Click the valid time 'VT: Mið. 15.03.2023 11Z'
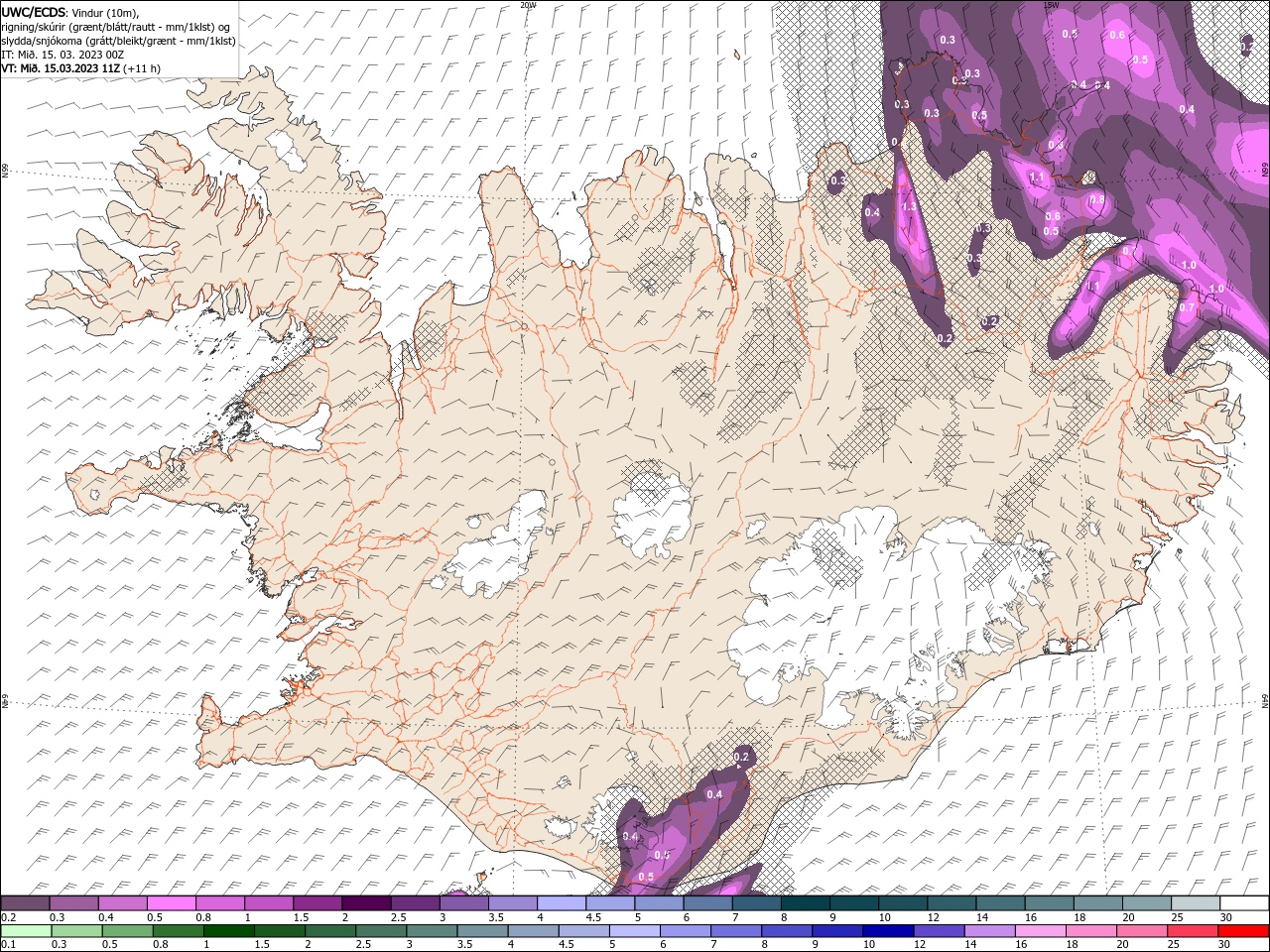This screenshot has height=952, width=1270. [x=61, y=67]
